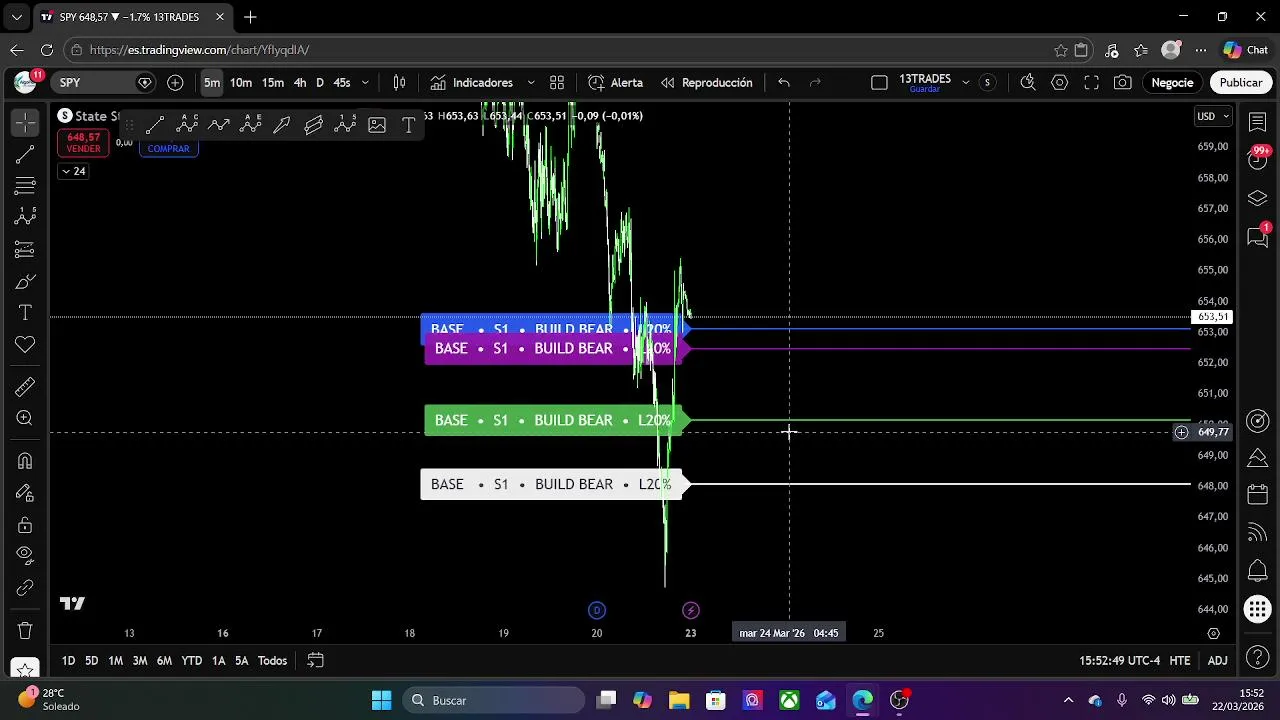This screenshot has height=720, width=1280.
Task: Open the Fibonacci retracement tools
Action: click(x=25, y=186)
